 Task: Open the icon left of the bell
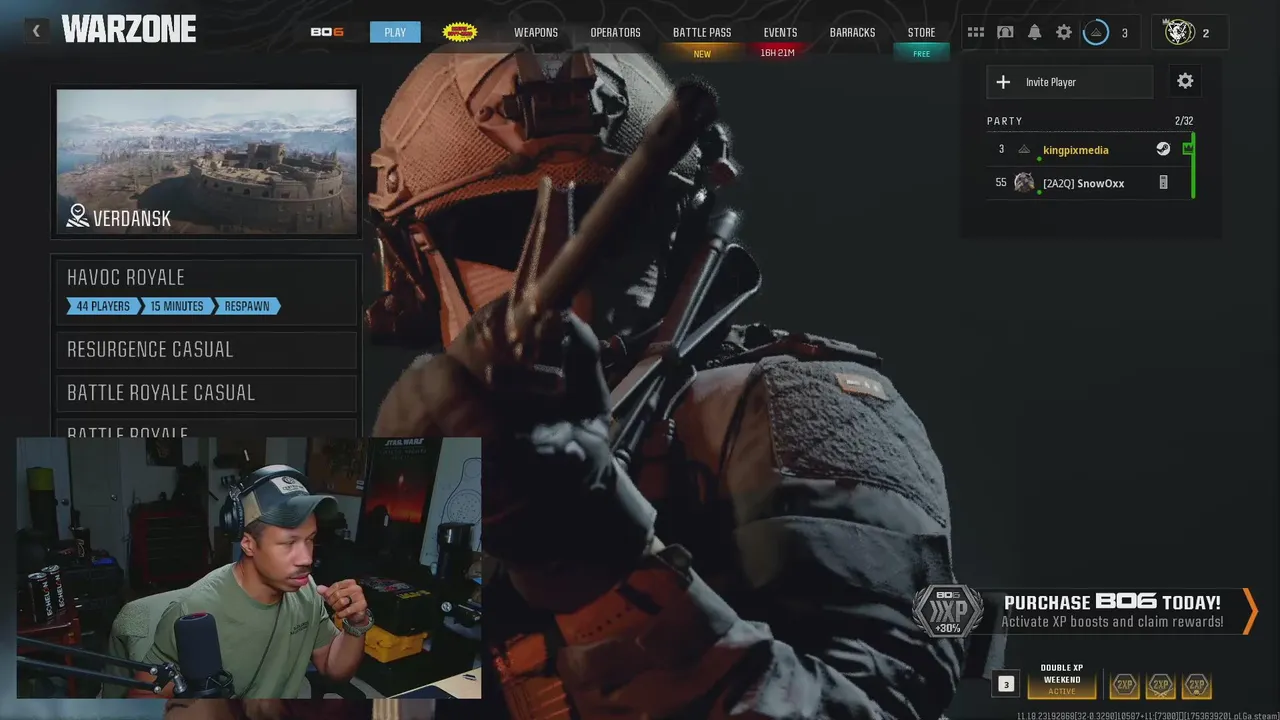1005,32
